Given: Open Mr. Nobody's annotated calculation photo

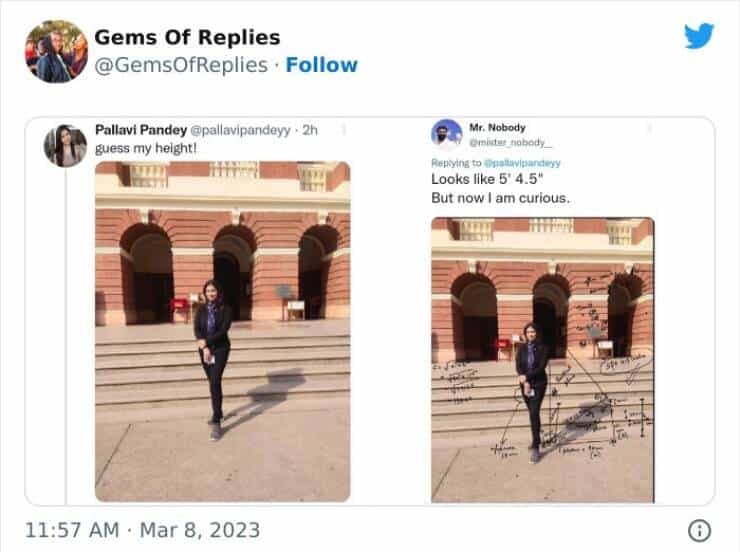Looking at the screenshot, I should pyautogui.click(x=542, y=359).
